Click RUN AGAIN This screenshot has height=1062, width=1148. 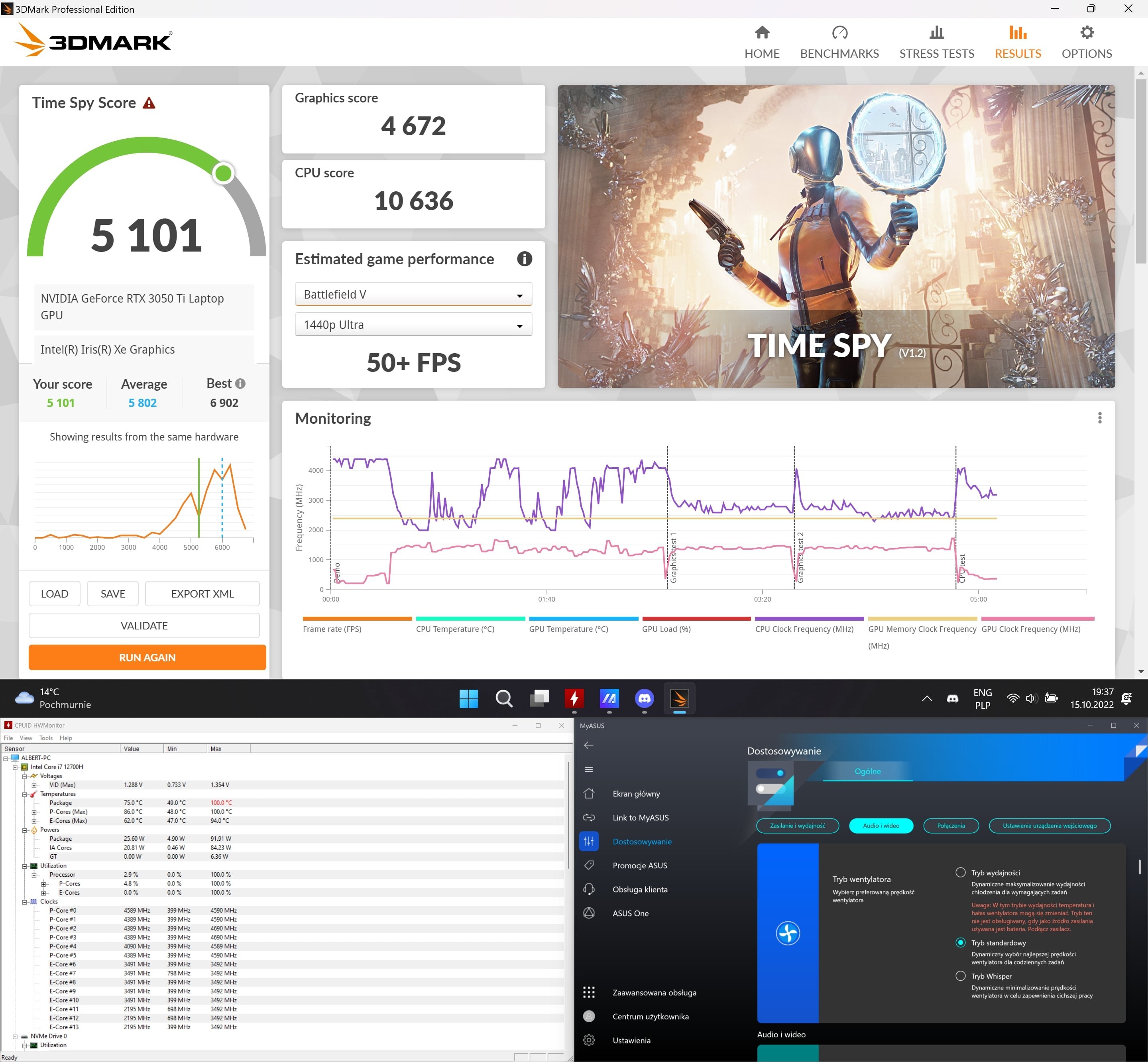point(147,657)
